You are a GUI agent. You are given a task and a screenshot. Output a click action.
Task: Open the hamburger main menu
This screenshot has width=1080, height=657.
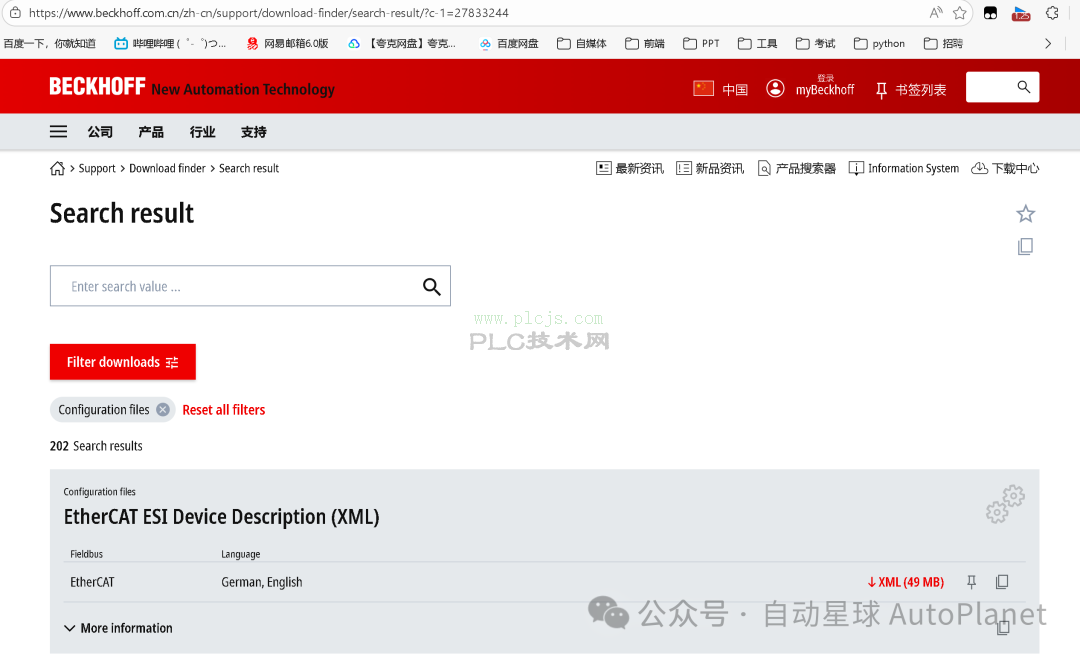(59, 132)
